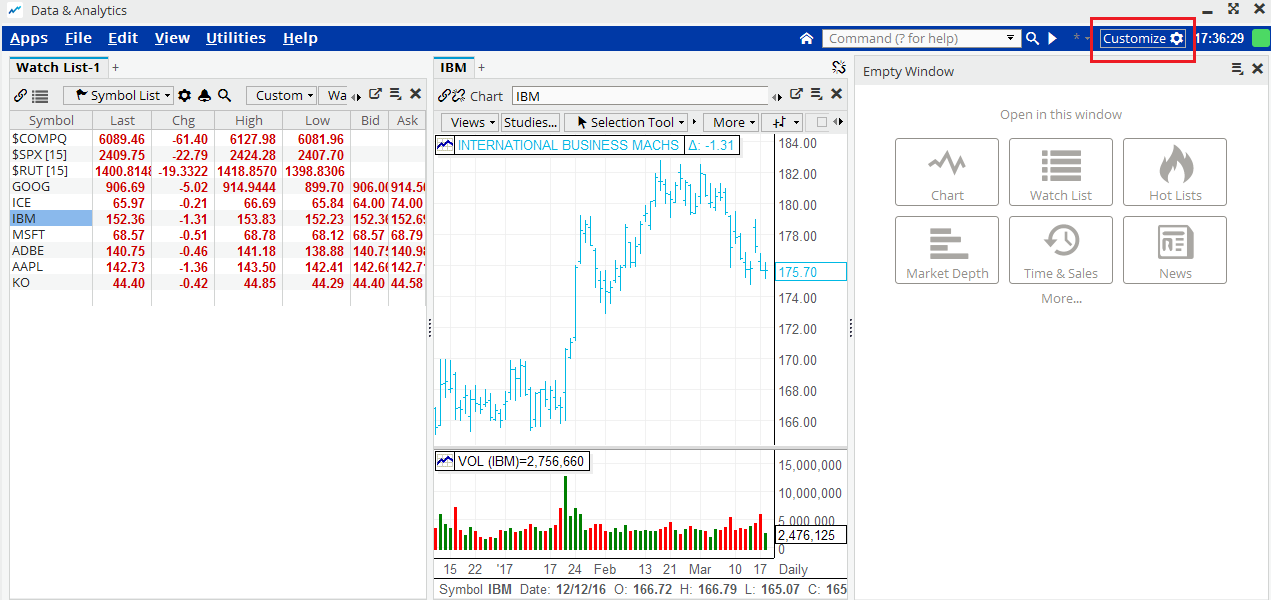1271x600 pixels.
Task: Open the Utilities menu
Action: coord(236,38)
